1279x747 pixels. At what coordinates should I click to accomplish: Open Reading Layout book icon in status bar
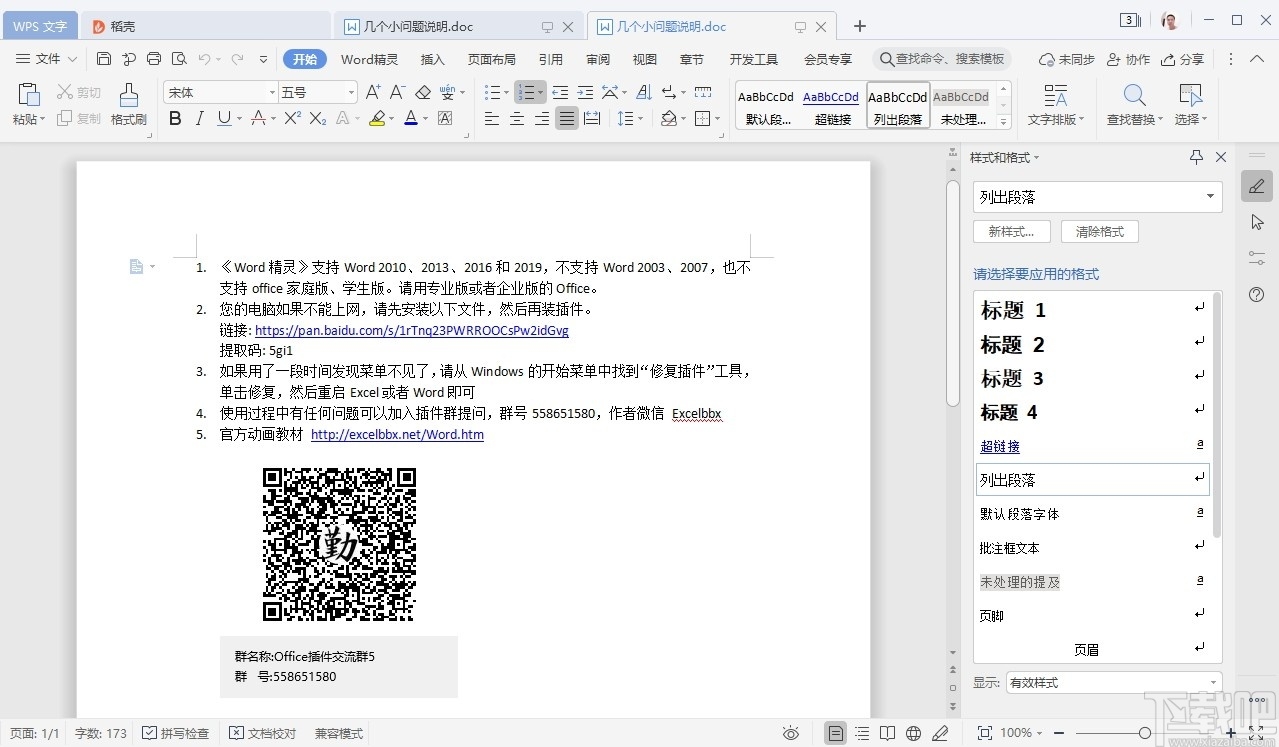pyautogui.click(x=887, y=733)
